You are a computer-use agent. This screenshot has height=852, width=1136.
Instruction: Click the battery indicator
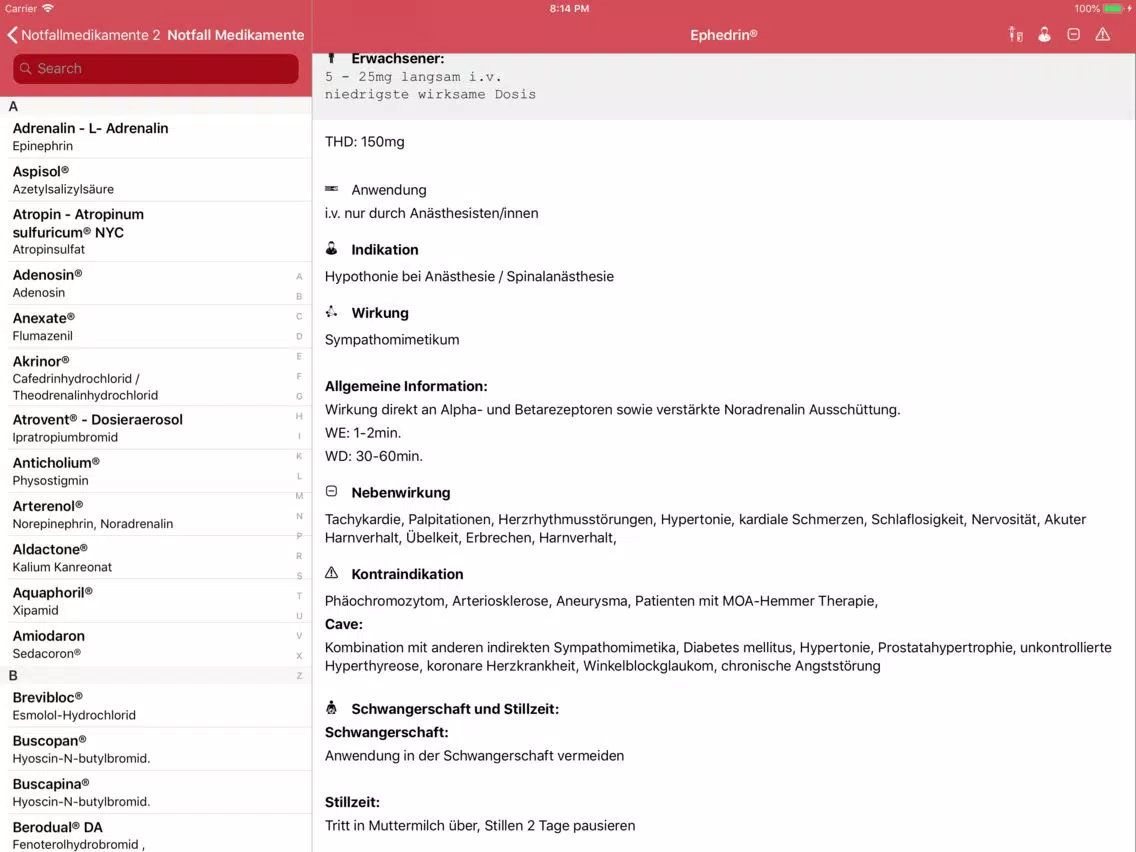click(1114, 9)
